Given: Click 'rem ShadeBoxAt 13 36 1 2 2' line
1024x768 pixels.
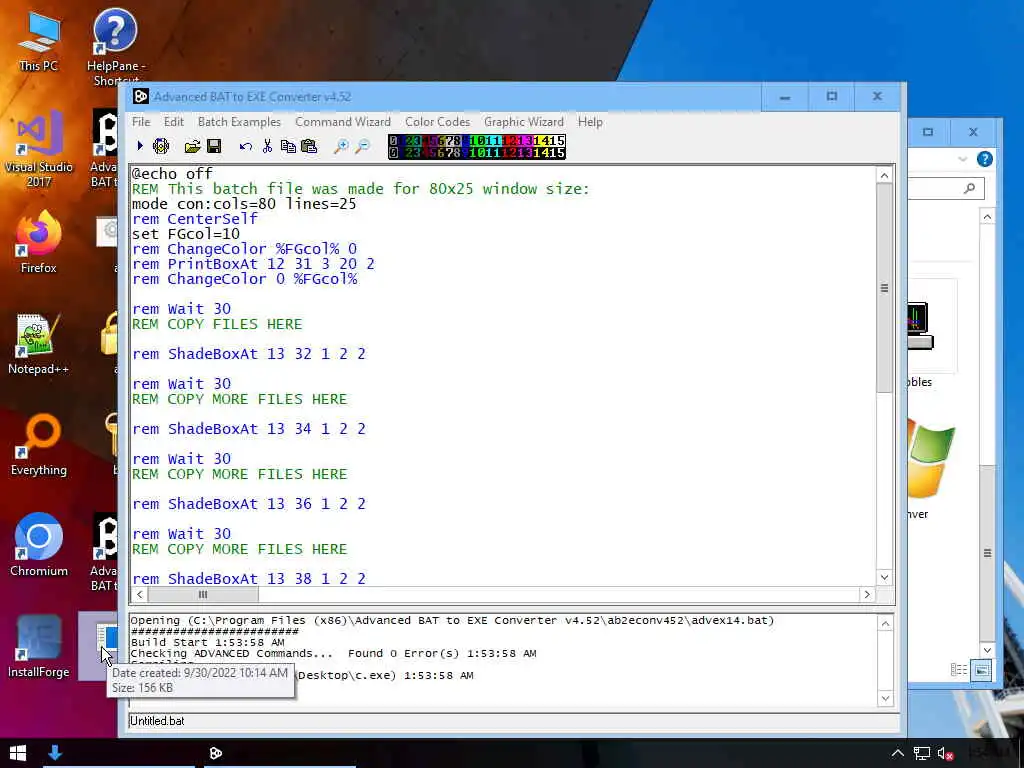Looking at the screenshot, I should [x=249, y=504].
